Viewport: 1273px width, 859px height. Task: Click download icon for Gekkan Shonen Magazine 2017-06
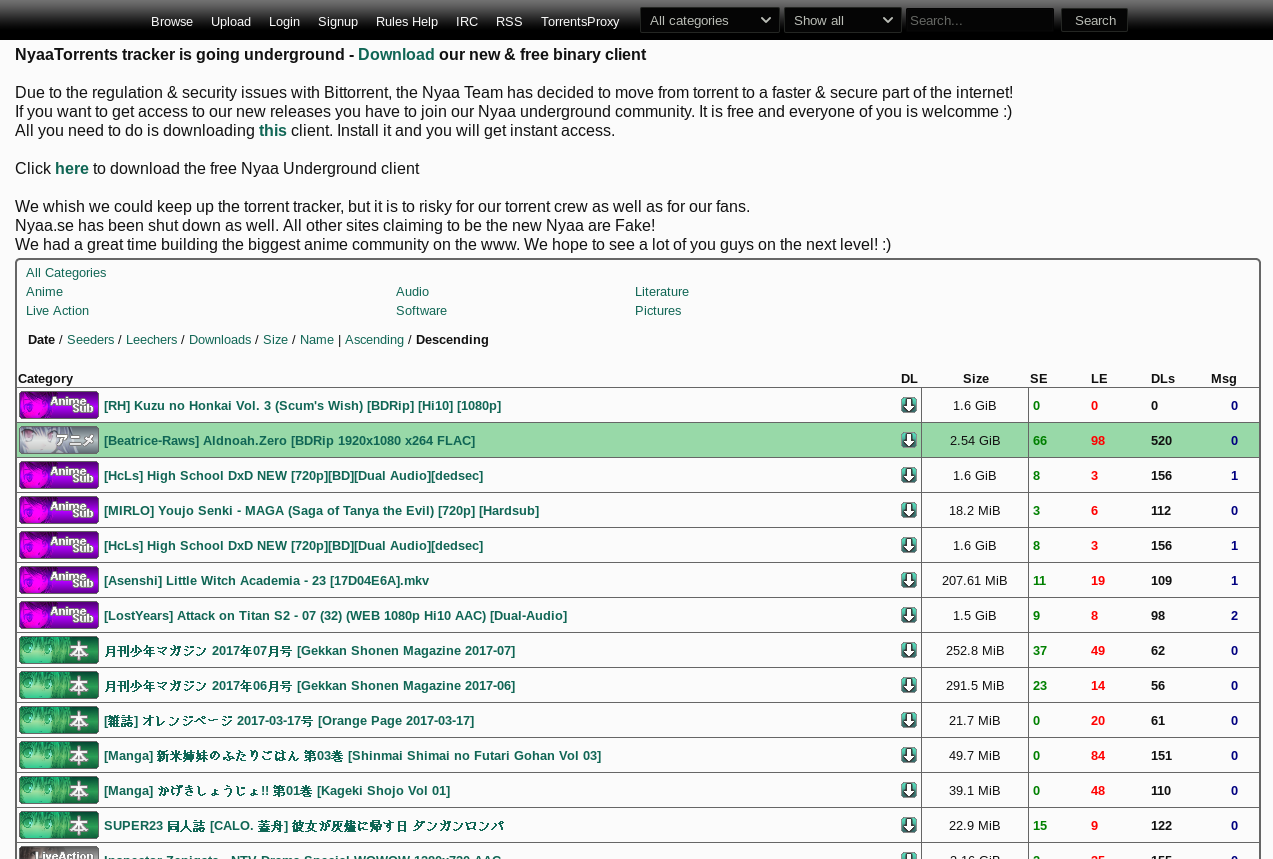click(909, 685)
